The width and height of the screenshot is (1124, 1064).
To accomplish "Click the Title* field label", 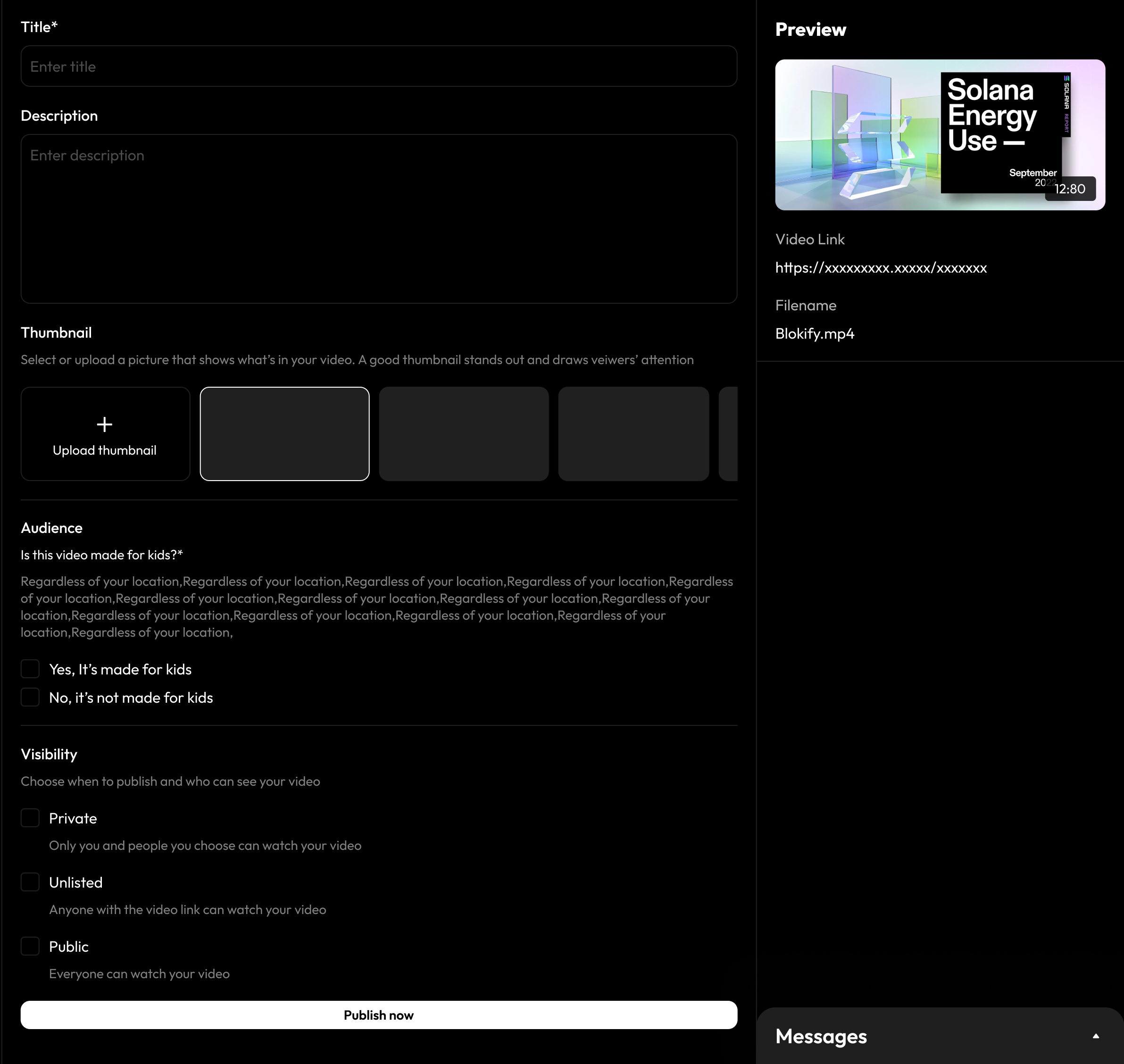I will pos(39,27).
